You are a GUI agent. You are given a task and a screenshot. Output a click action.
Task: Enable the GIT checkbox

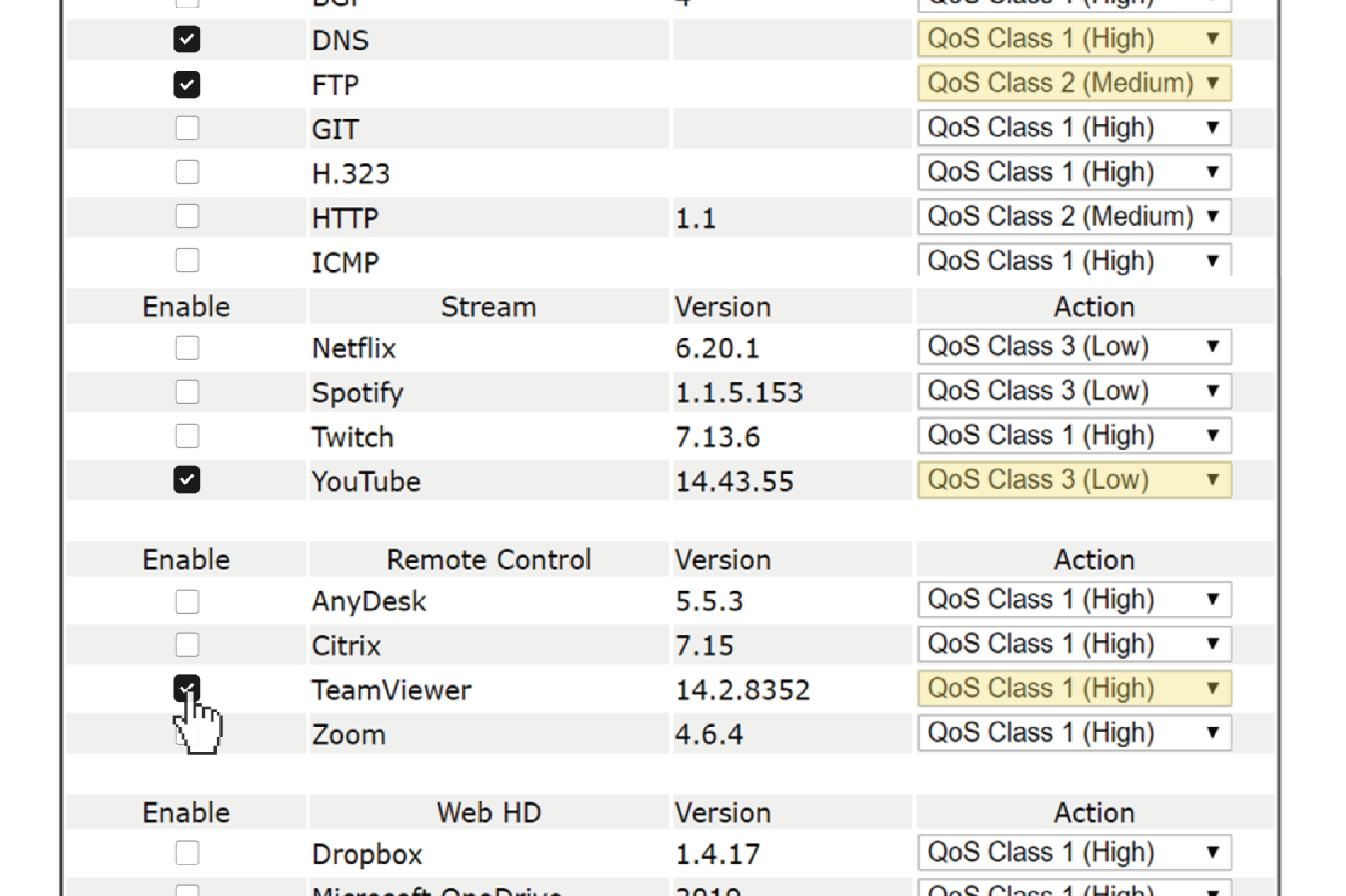pyautogui.click(x=187, y=128)
